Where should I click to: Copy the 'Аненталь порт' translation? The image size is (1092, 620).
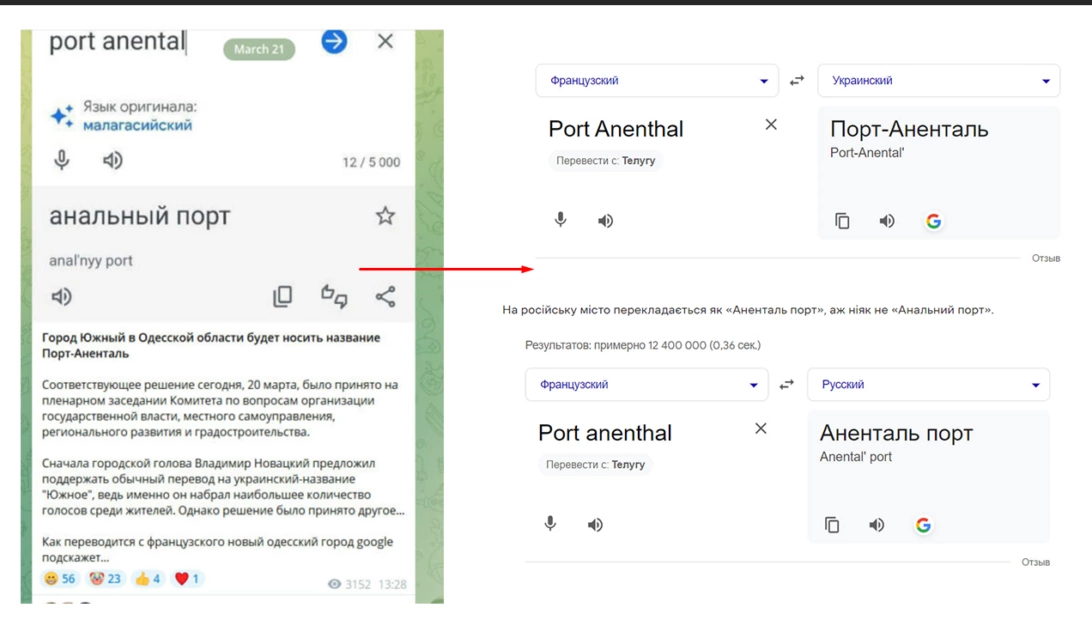(x=832, y=525)
